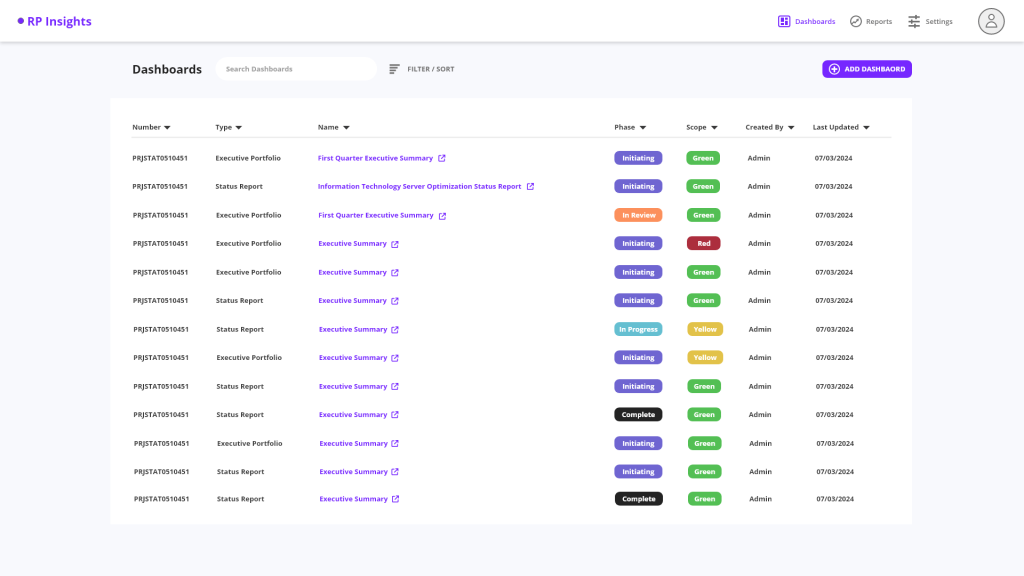Screen dimensions: 1024x576
Task: Open the Created By column dropdown
Action: pyautogui.click(x=791, y=128)
